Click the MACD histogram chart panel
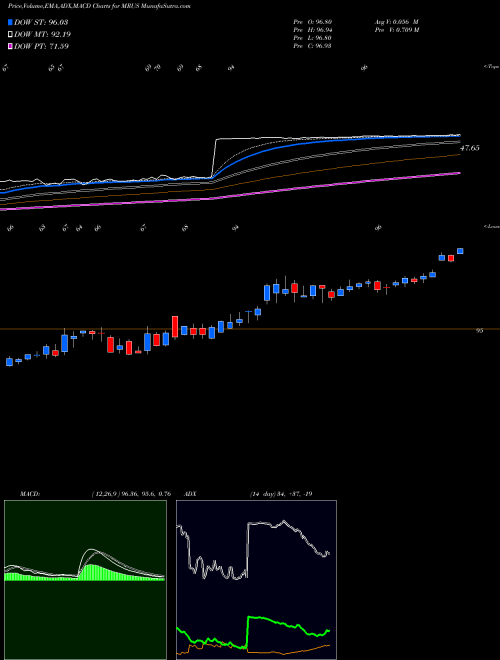The width and height of the screenshot is (500, 660). 85,580
